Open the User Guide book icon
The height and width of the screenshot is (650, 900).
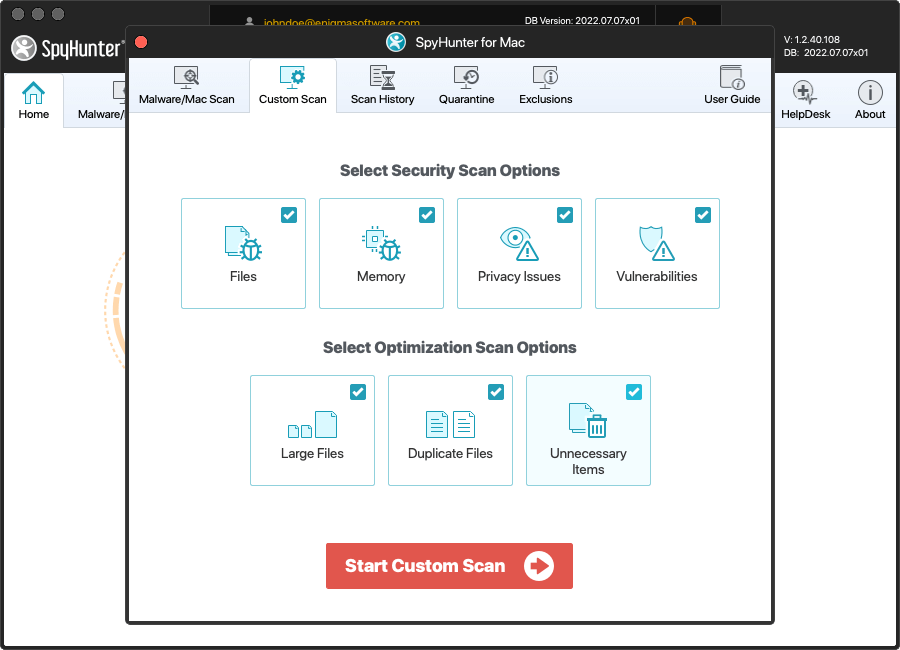click(732, 77)
